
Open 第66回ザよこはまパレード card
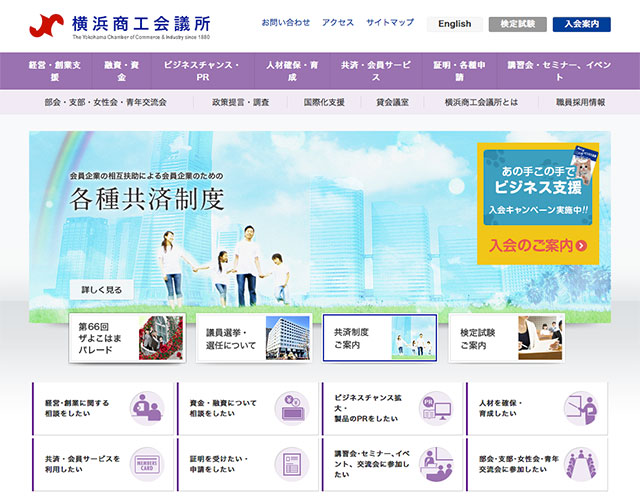(127, 338)
